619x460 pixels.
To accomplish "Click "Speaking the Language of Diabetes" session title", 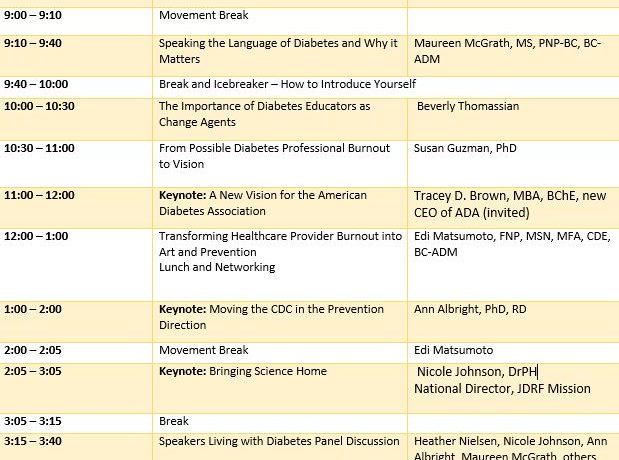I will [x=278, y=44].
